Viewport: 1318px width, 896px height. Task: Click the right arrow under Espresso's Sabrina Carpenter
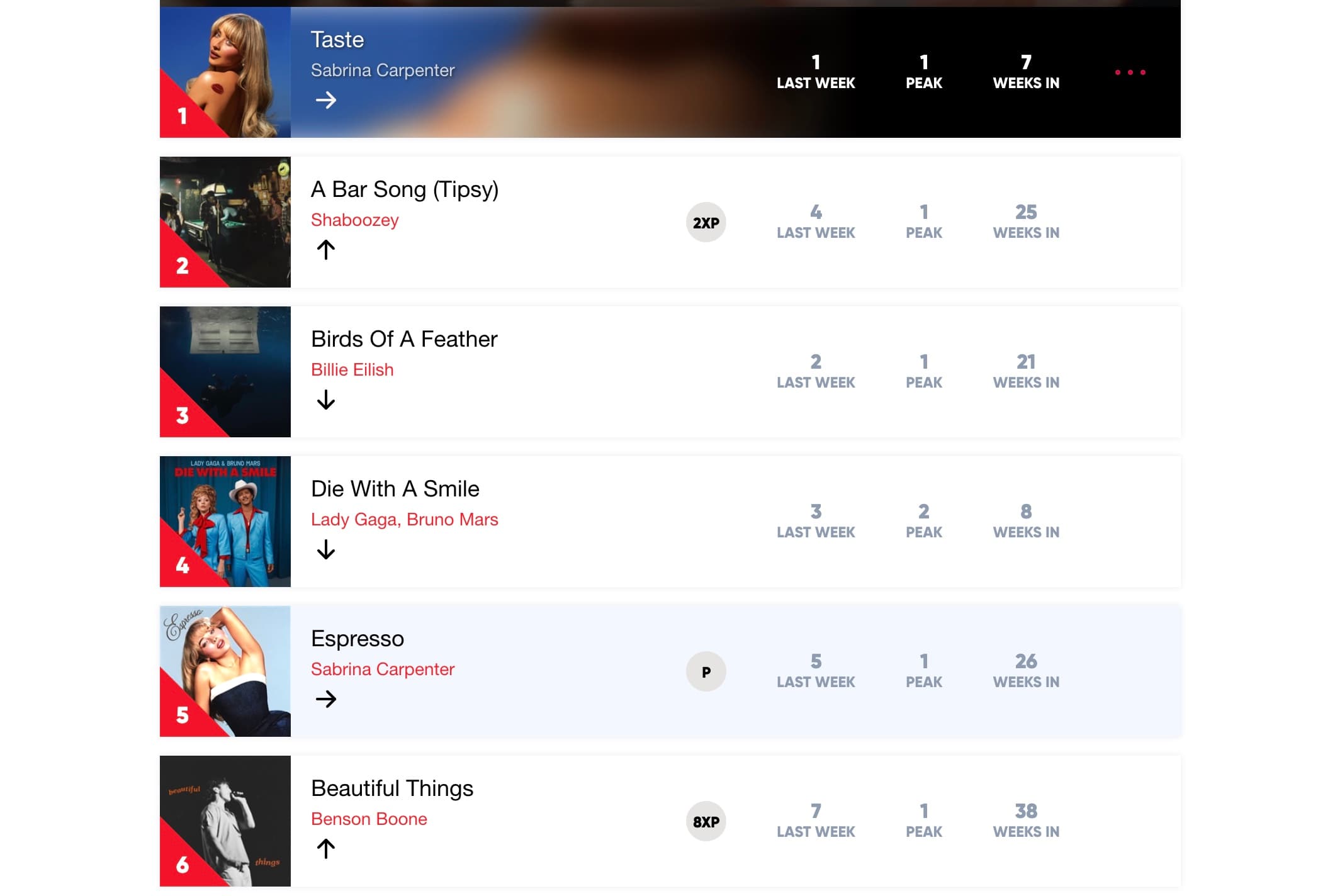click(x=325, y=699)
